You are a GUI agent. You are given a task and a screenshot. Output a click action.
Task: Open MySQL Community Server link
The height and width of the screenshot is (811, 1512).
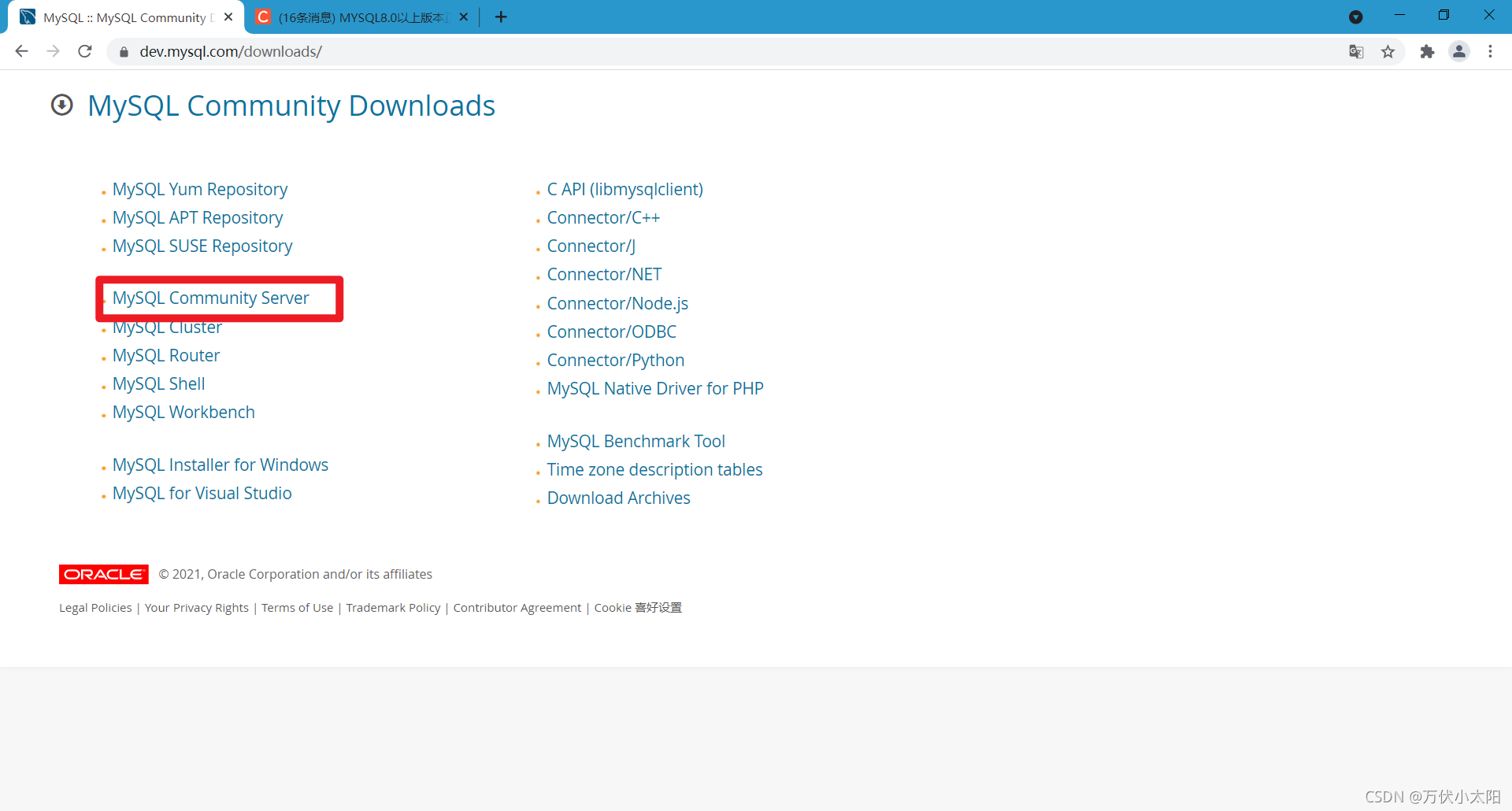(211, 298)
